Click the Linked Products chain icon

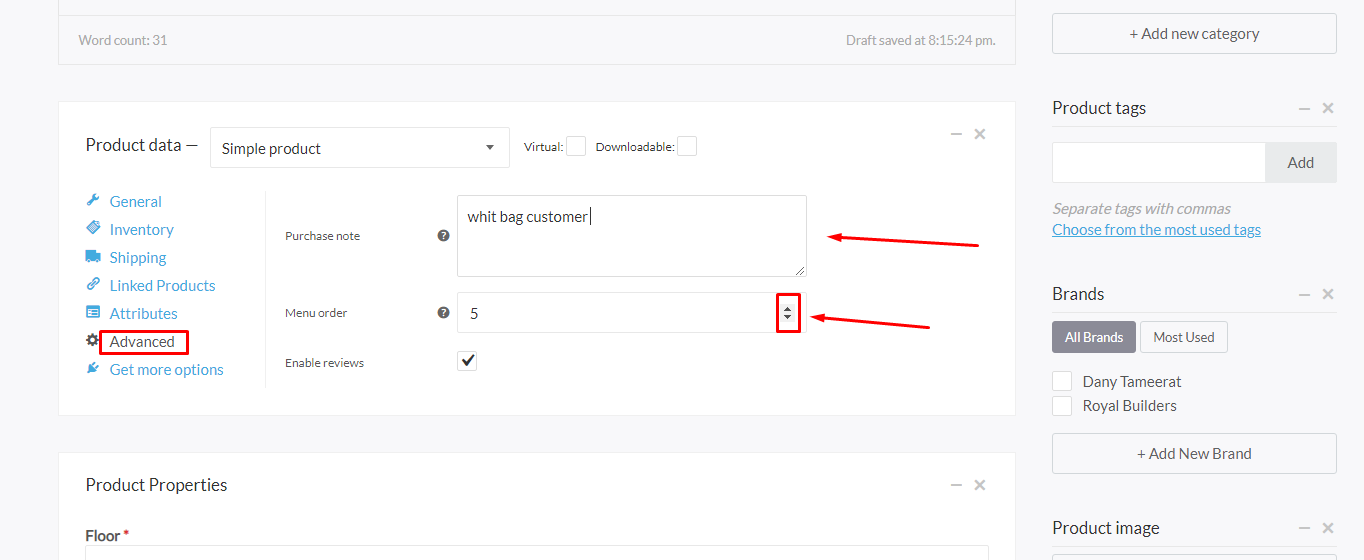coord(93,285)
